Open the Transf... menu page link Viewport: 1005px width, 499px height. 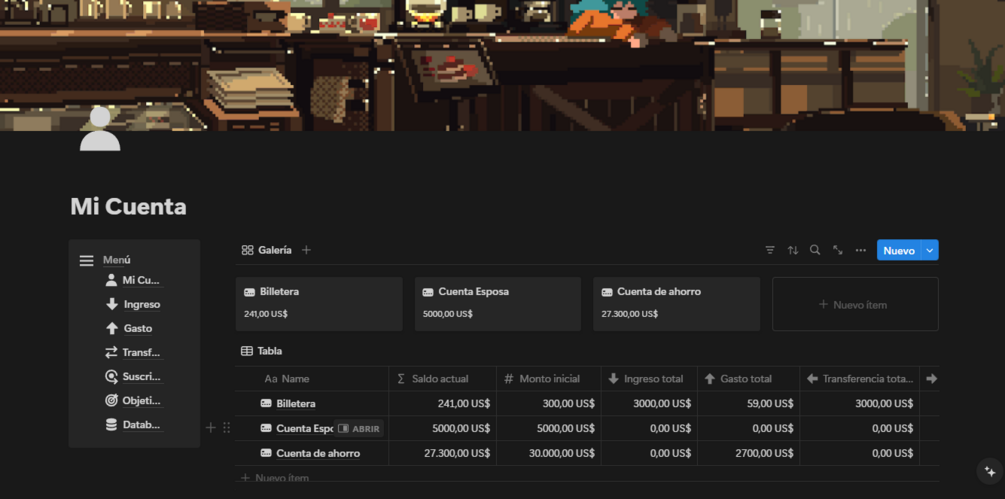[141, 352]
